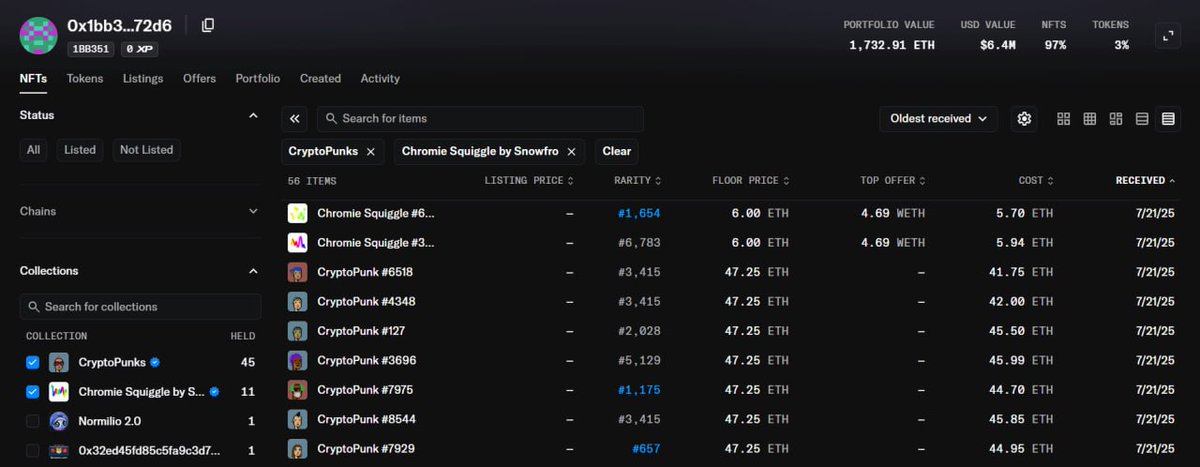The image size is (1200, 467).
Task: Select the All status filter
Action: click(x=34, y=150)
